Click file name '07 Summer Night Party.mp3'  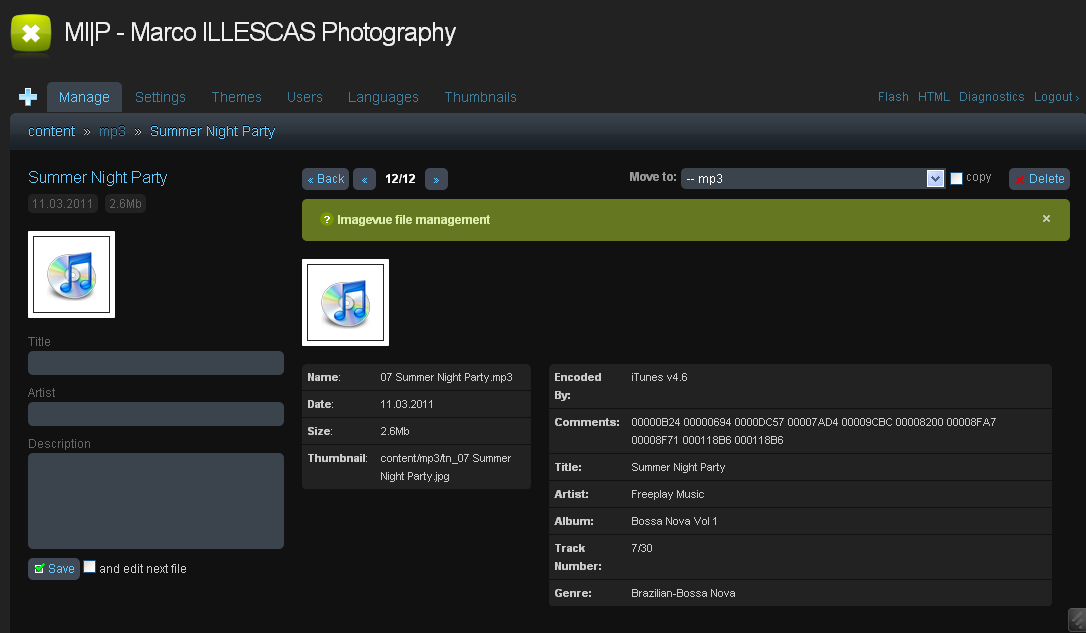pos(446,377)
